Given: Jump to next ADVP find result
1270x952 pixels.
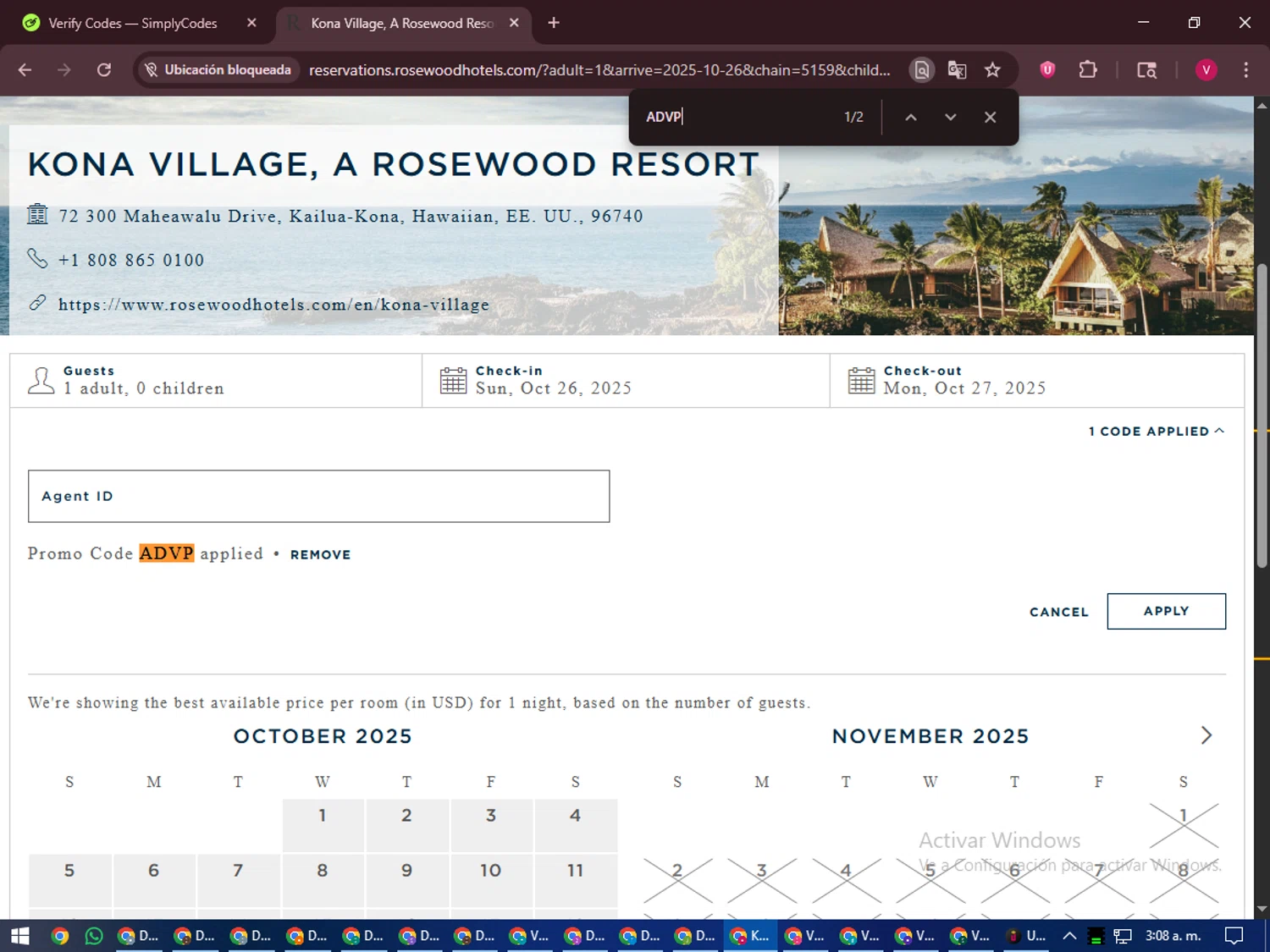Looking at the screenshot, I should (951, 117).
